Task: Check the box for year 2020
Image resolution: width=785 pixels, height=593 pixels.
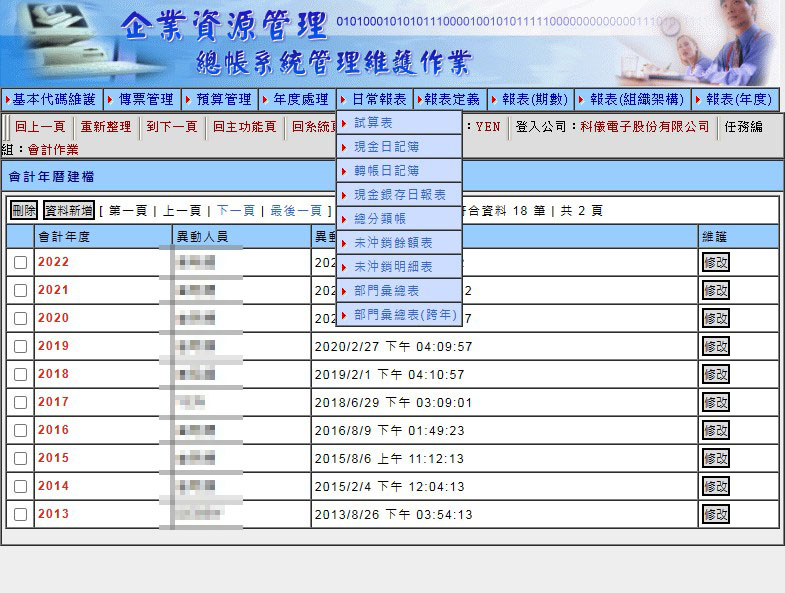Action: [21, 319]
